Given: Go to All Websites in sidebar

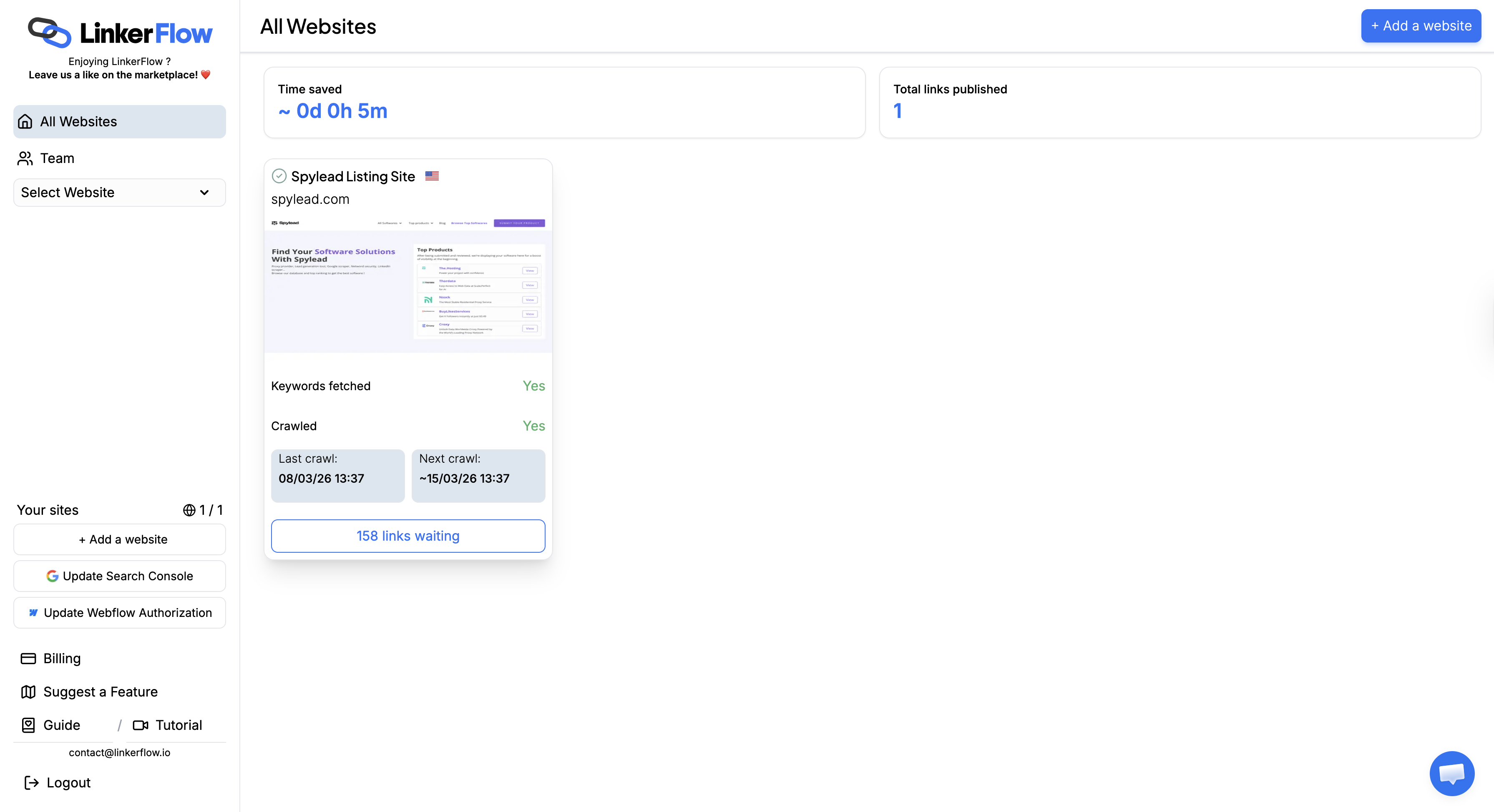Looking at the screenshot, I should coord(119,122).
